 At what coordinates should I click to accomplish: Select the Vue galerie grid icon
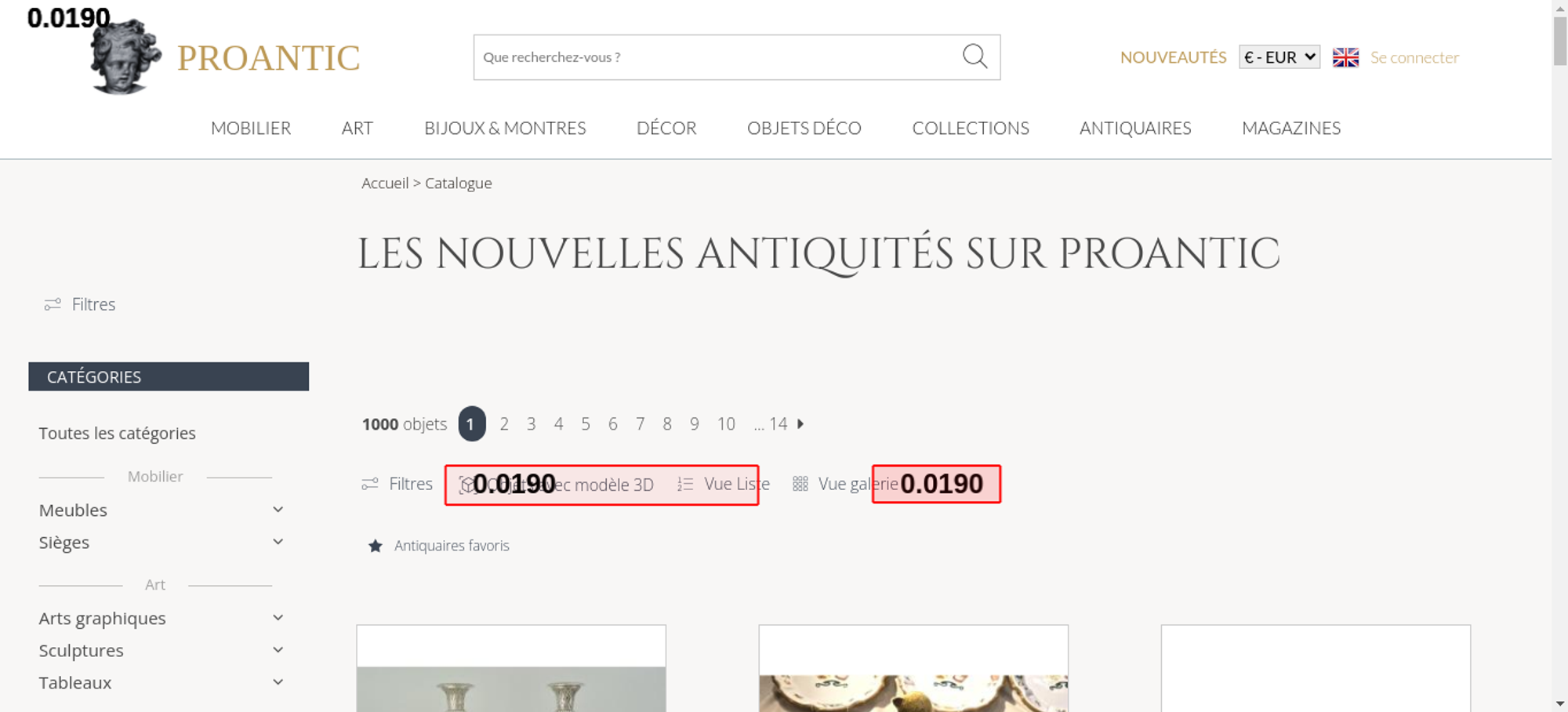pos(800,485)
